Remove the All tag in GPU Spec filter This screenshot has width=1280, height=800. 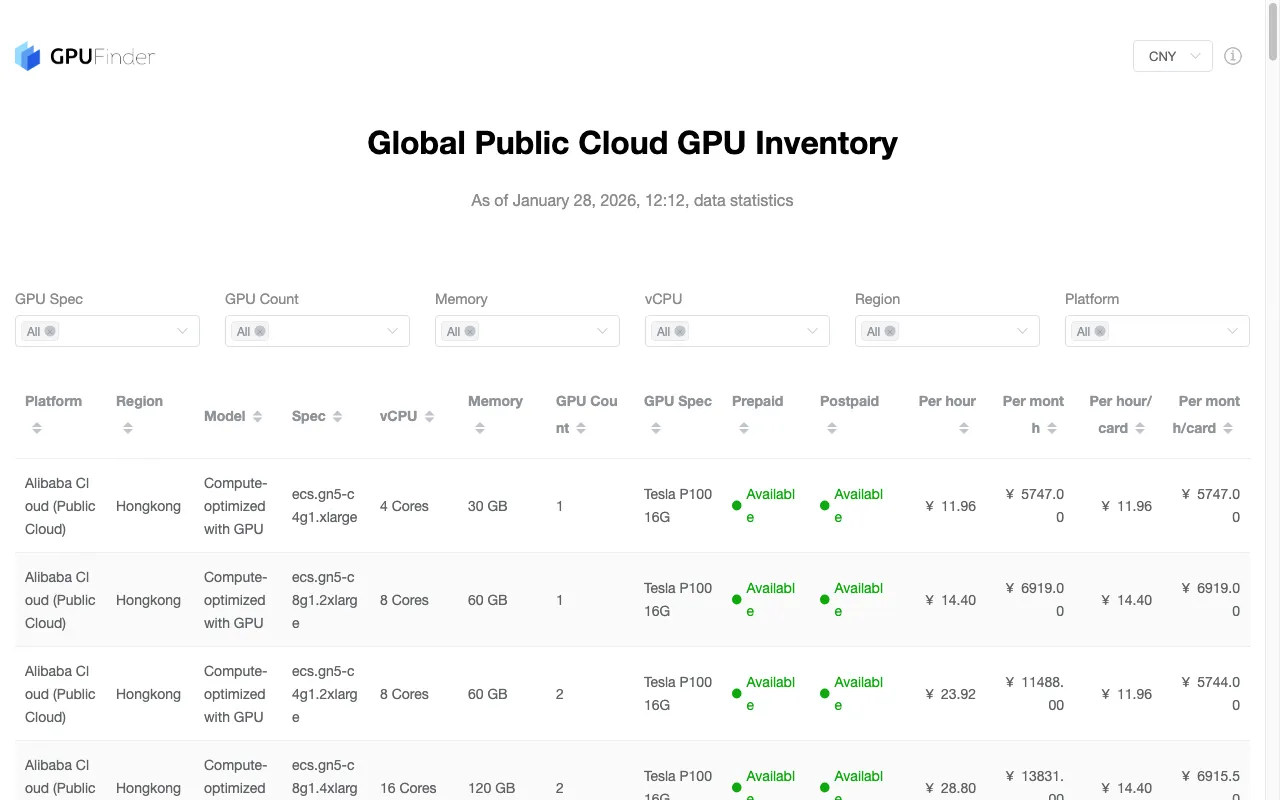[50, 331]
